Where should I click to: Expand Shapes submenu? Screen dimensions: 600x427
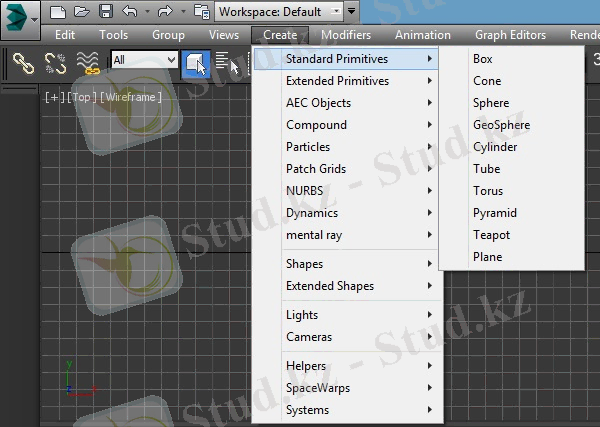click(347, 264)
